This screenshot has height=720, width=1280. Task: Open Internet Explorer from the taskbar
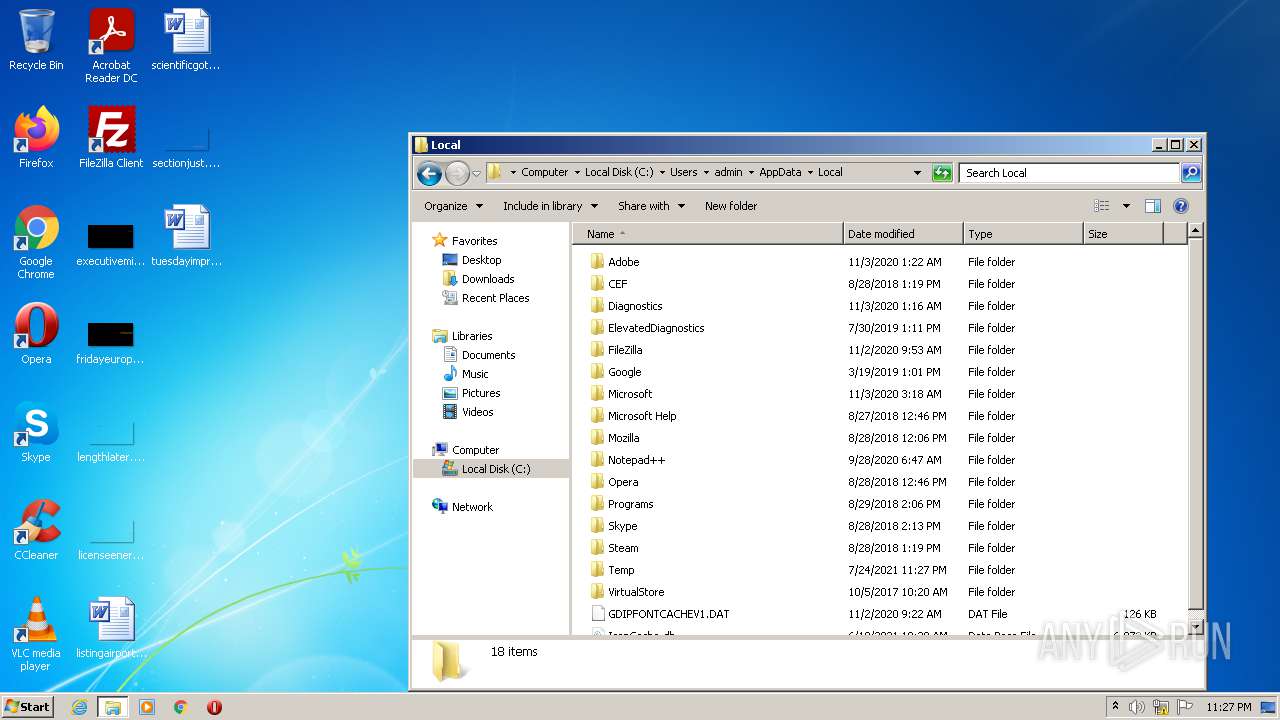(79, 707)
